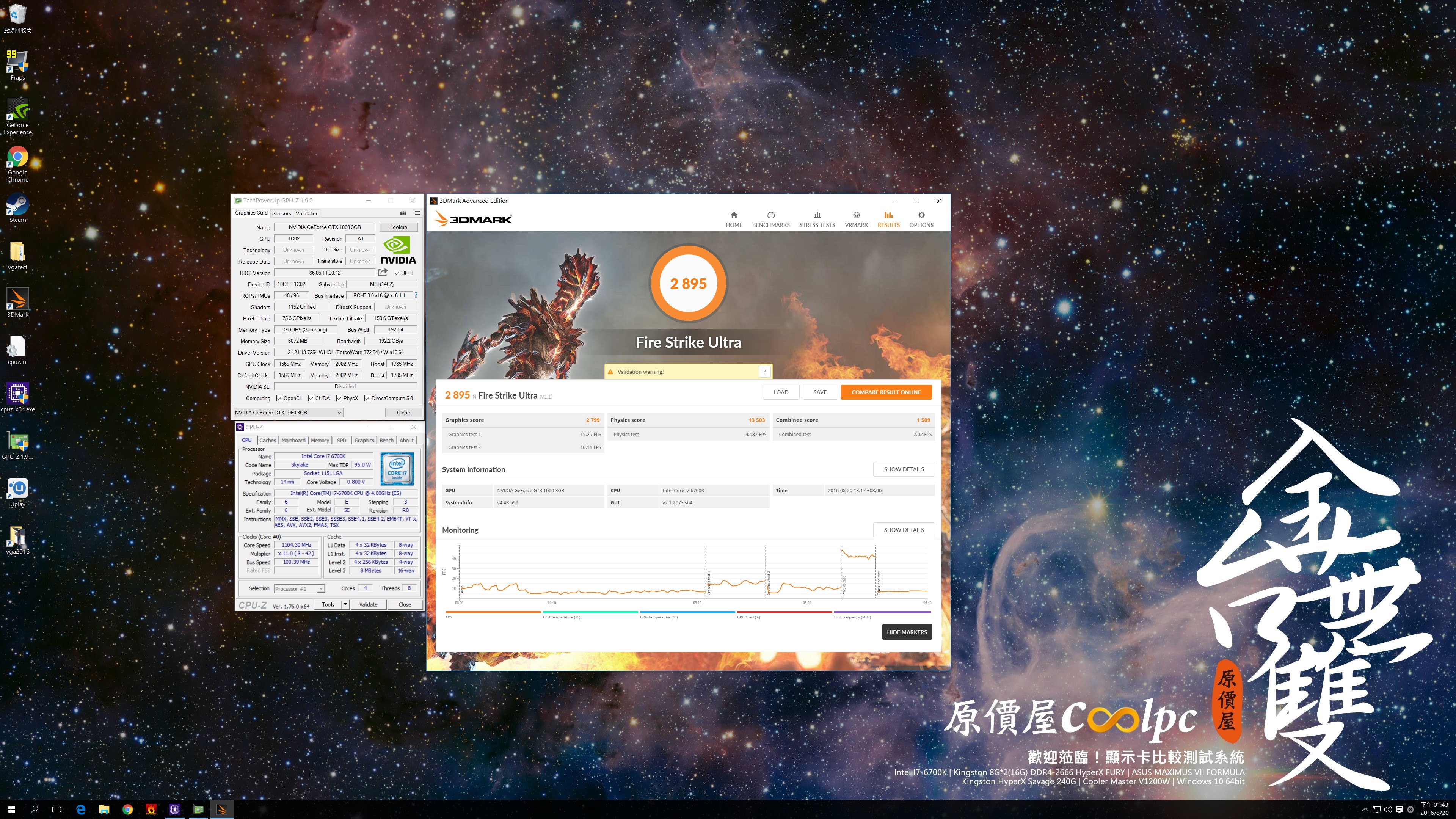Toggle the UEFI checkbox in GPU-Z
The image size is (1456, 819).
(x=397, y=273)
